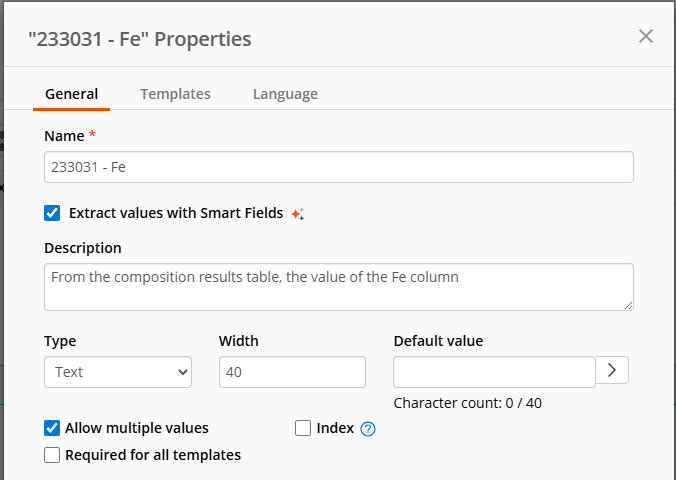Check the Index checkbox
This screenshot has width=676, height=480.
tap(304, 428)
